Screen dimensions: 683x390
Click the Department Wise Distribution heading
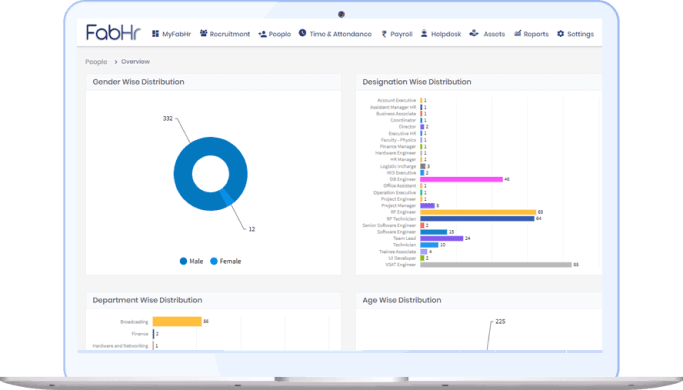coord(147,300)
